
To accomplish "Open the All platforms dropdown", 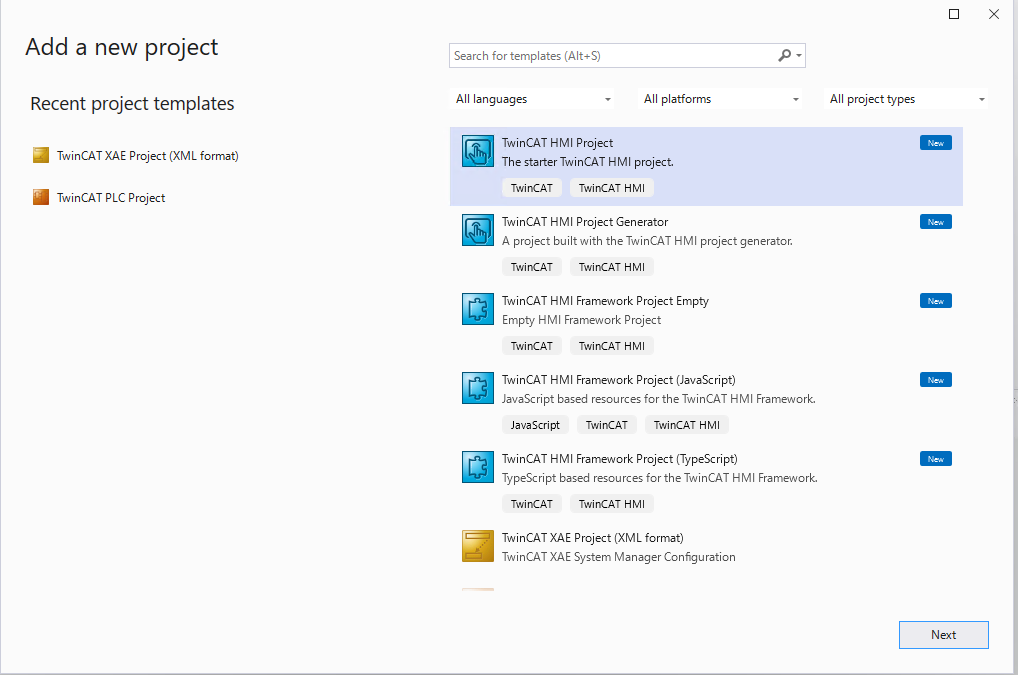I will click(x=721, y=99).
